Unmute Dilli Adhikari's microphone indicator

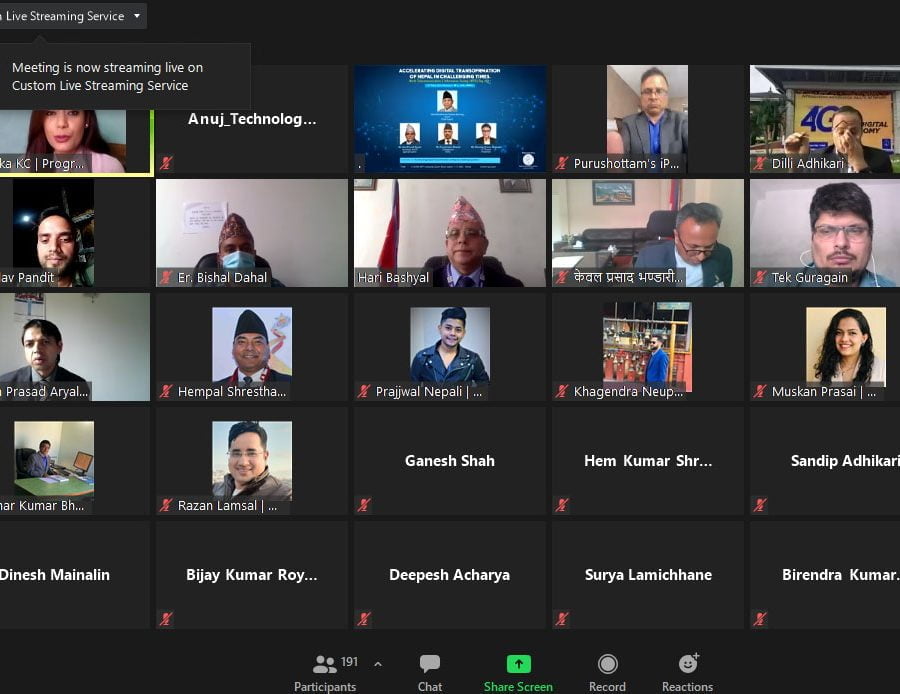[760, 163]
